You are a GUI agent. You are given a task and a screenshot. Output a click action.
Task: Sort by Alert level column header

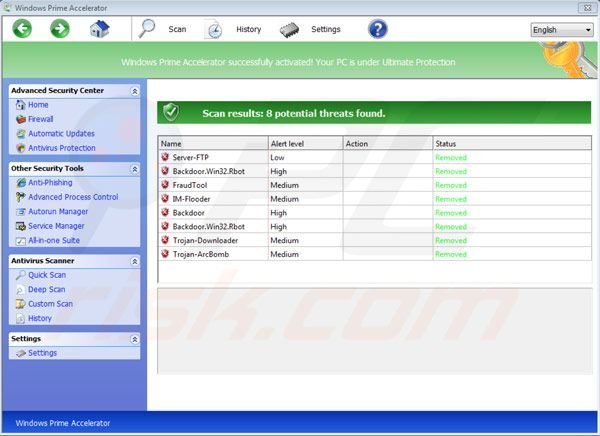pyautogui.click(x=305, y=144)
